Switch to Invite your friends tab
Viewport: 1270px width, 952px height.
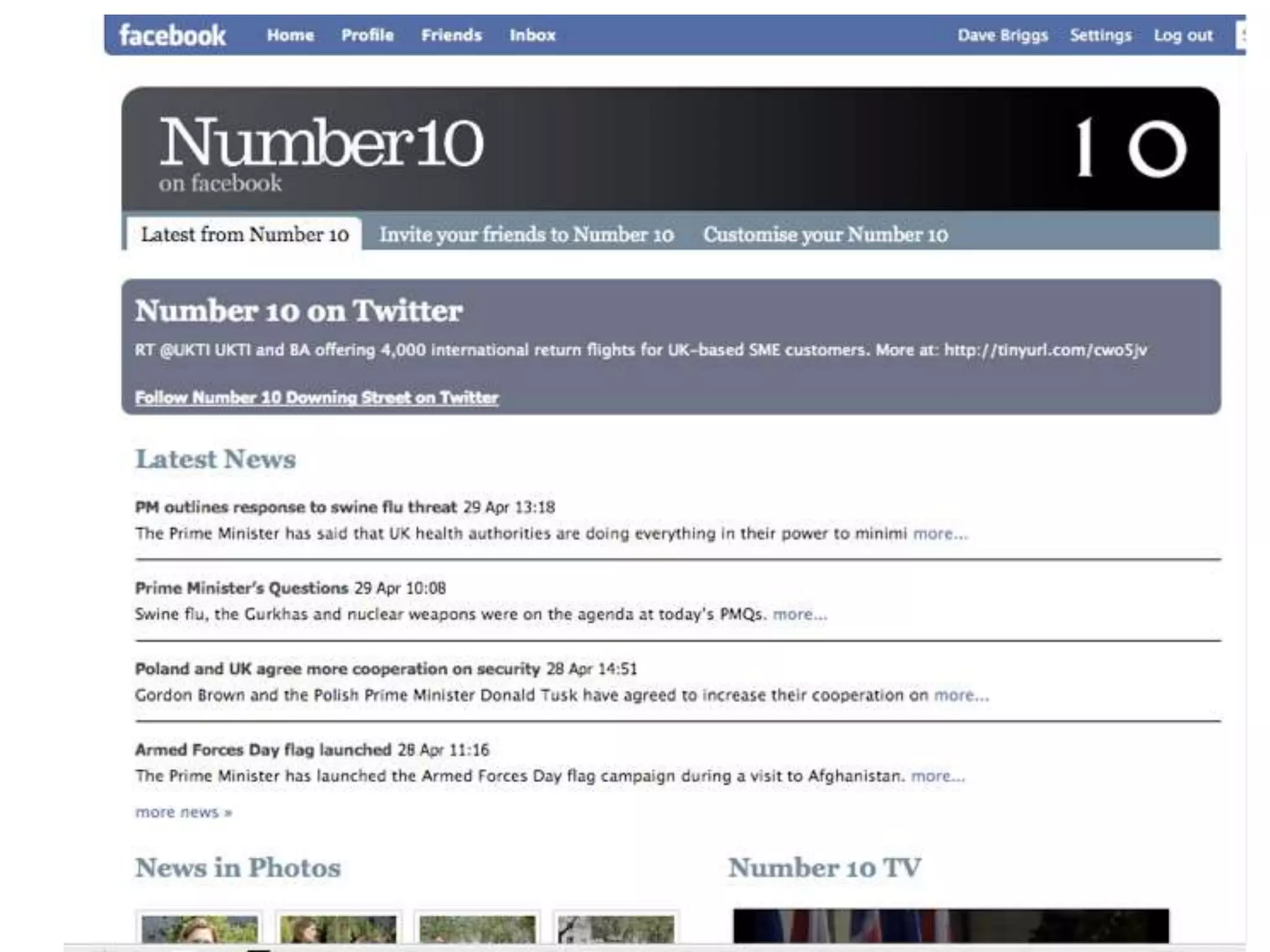pyautogui.click(x=526, y=235)
